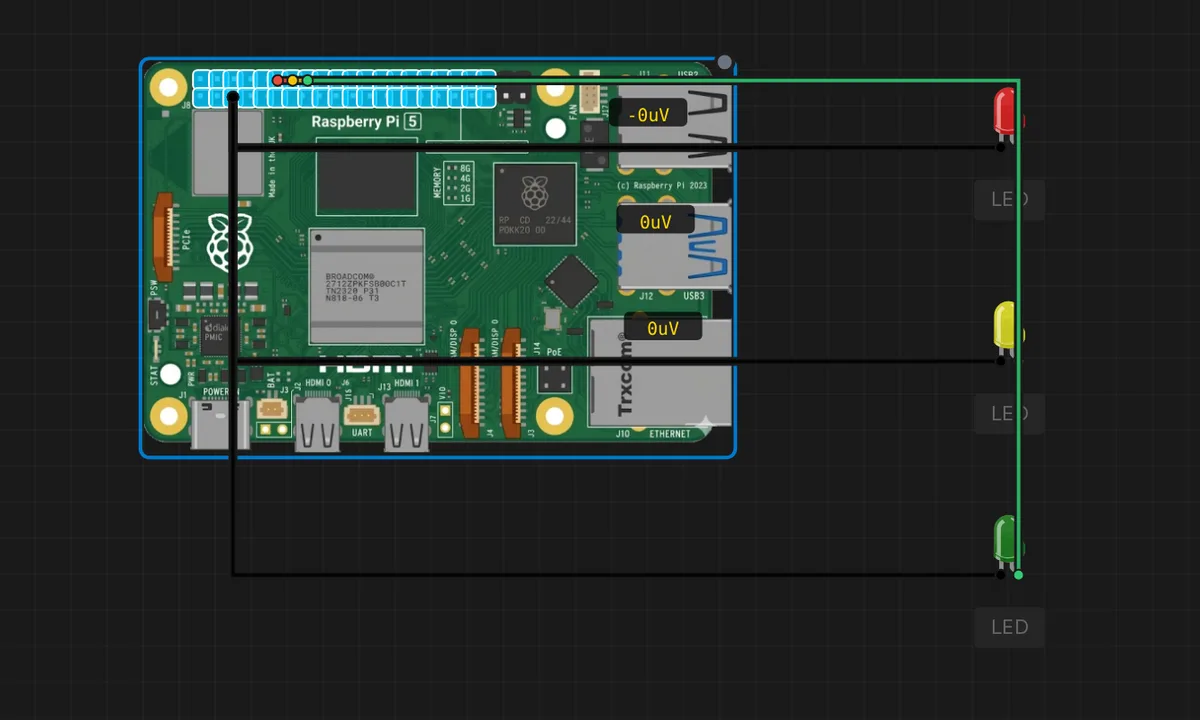The height and width of the screenshot is (720, 1200).
Task: Click the black ground wire pin on header
Action: click(x=232, y=96)
